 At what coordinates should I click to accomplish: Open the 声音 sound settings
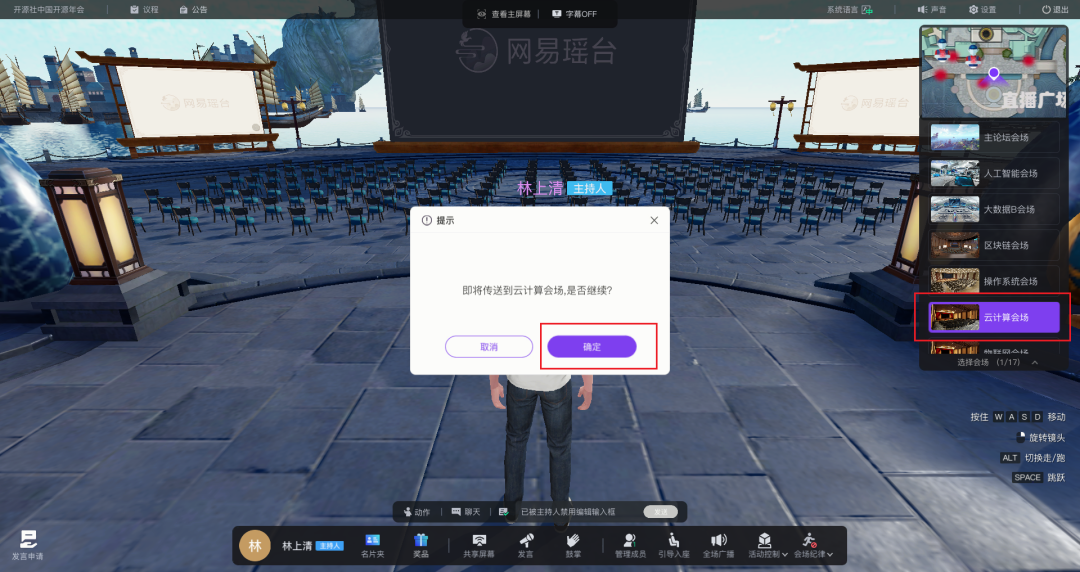tap(932, 10)
